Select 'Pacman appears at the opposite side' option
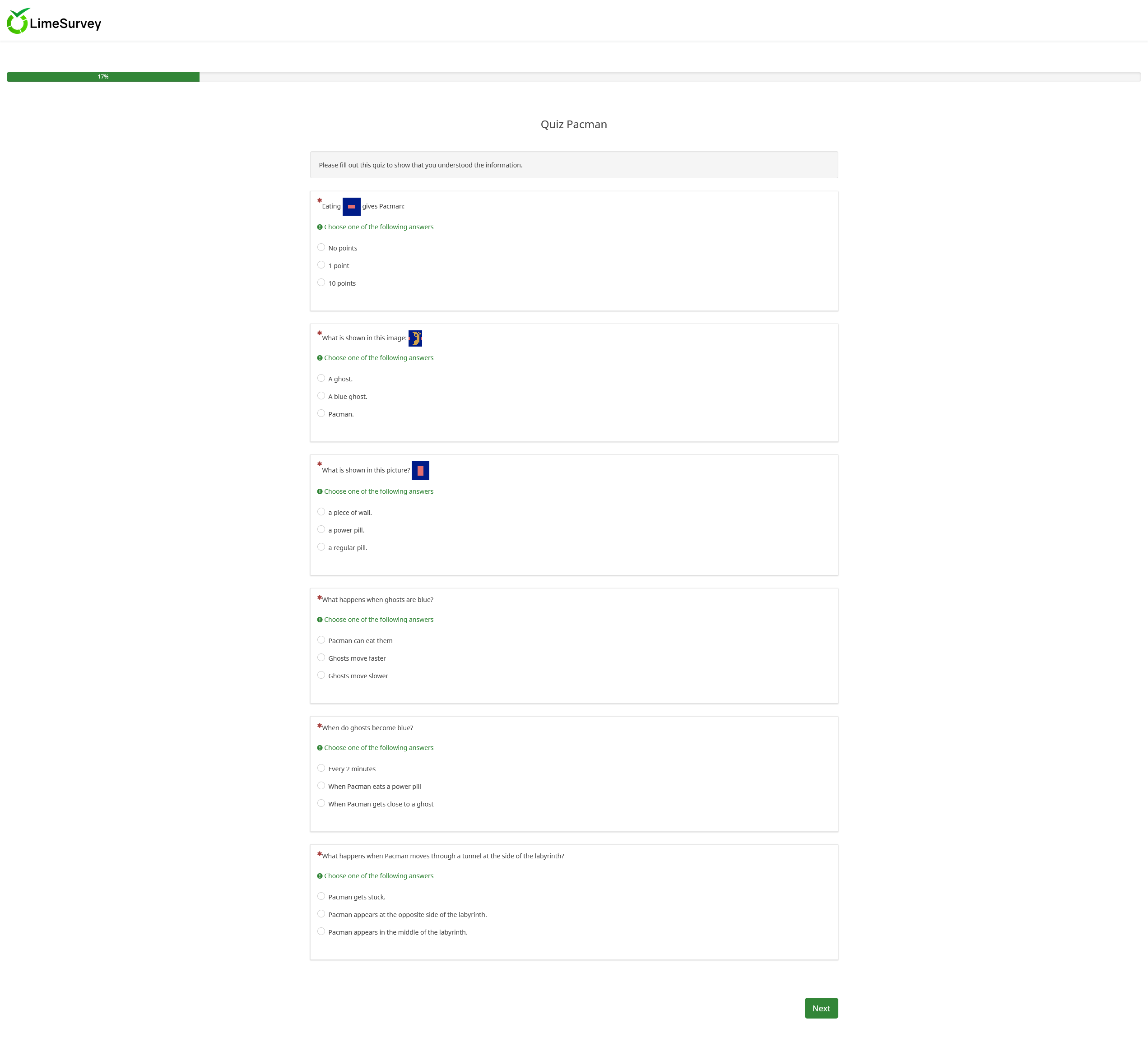Viewport: 1148px width, 1042px height. (321, 913)
